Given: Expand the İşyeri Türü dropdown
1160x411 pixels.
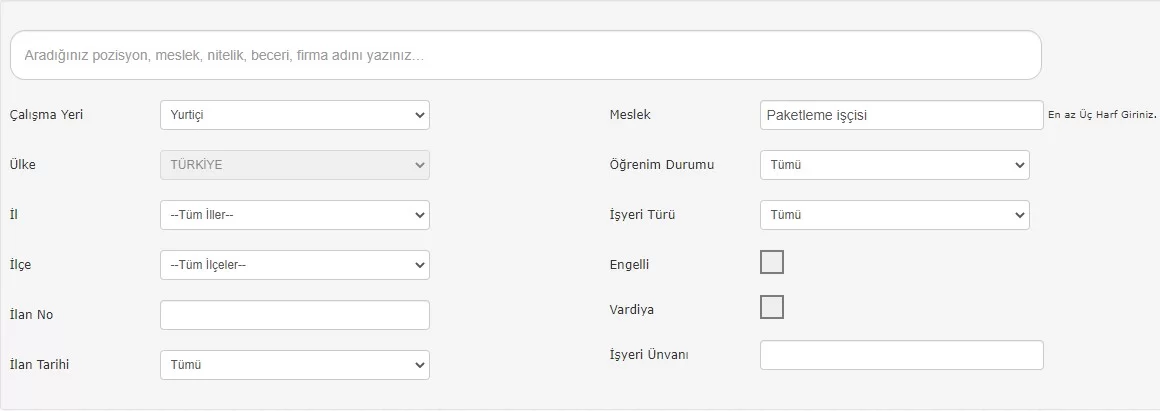Looking at the screenshot, I should click(894, 215).
